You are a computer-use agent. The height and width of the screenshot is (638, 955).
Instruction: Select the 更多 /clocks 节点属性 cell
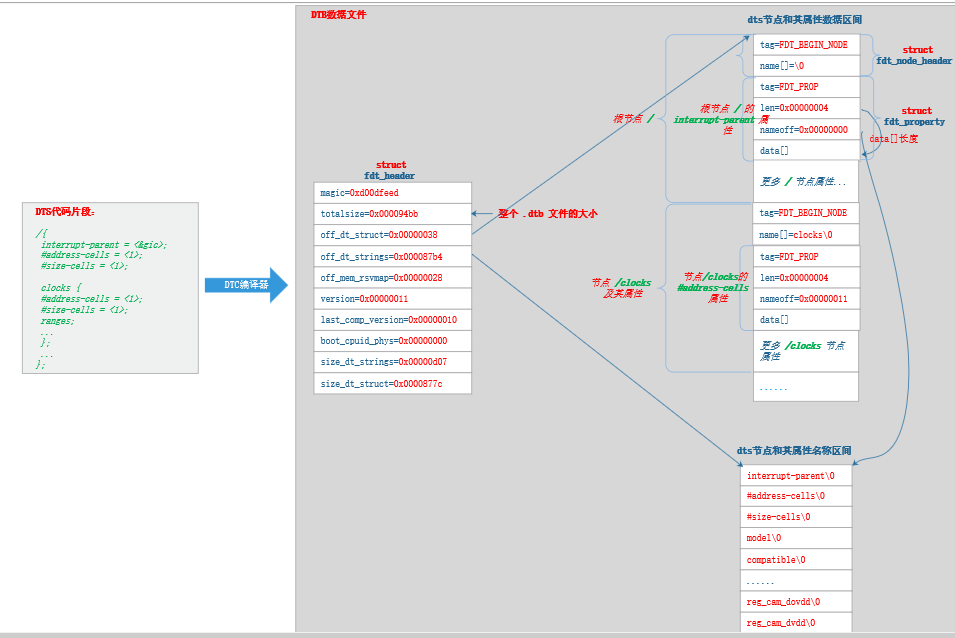coord(806,351)
